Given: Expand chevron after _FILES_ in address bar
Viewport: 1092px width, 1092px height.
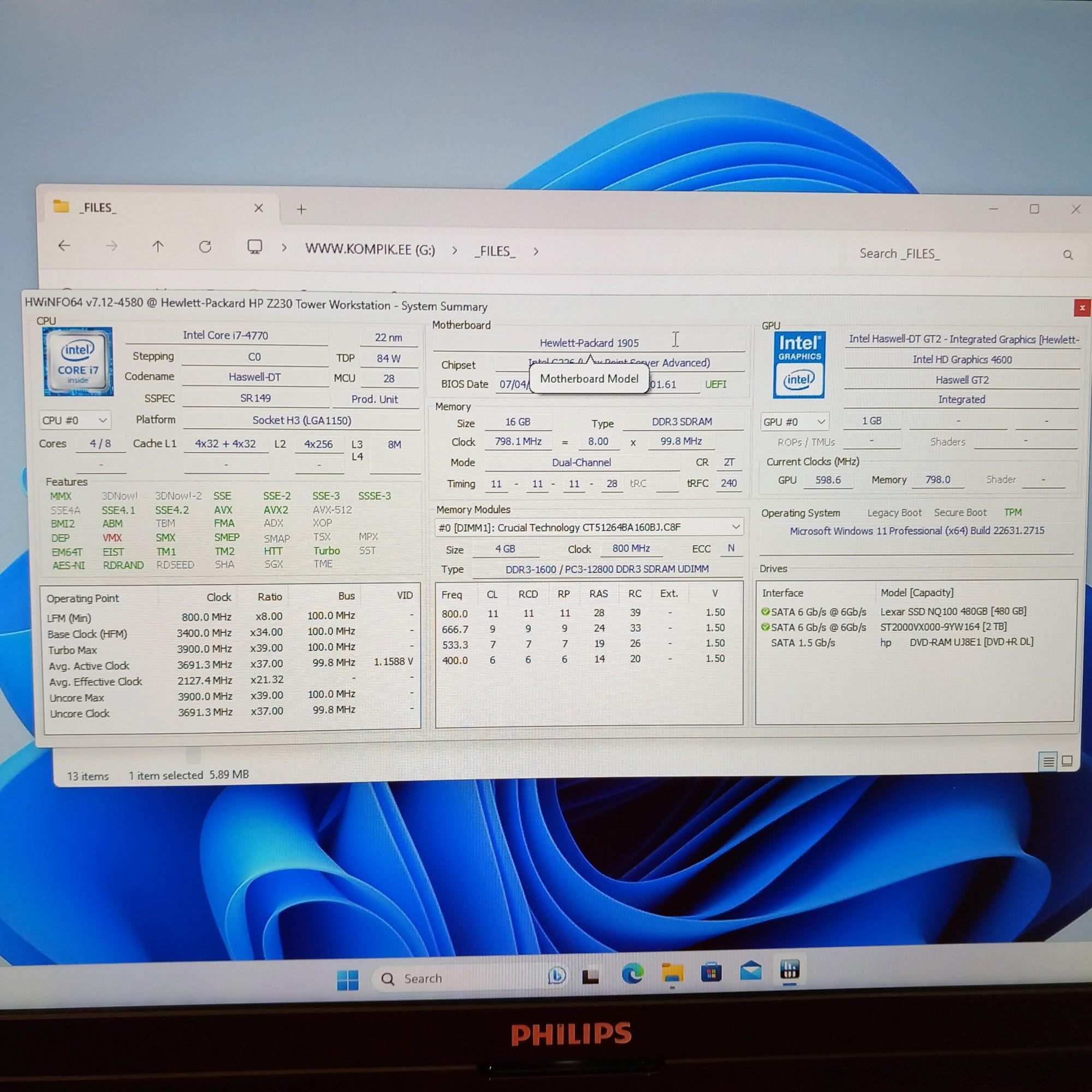Looking at the screenshot, I should coord(536,252).
